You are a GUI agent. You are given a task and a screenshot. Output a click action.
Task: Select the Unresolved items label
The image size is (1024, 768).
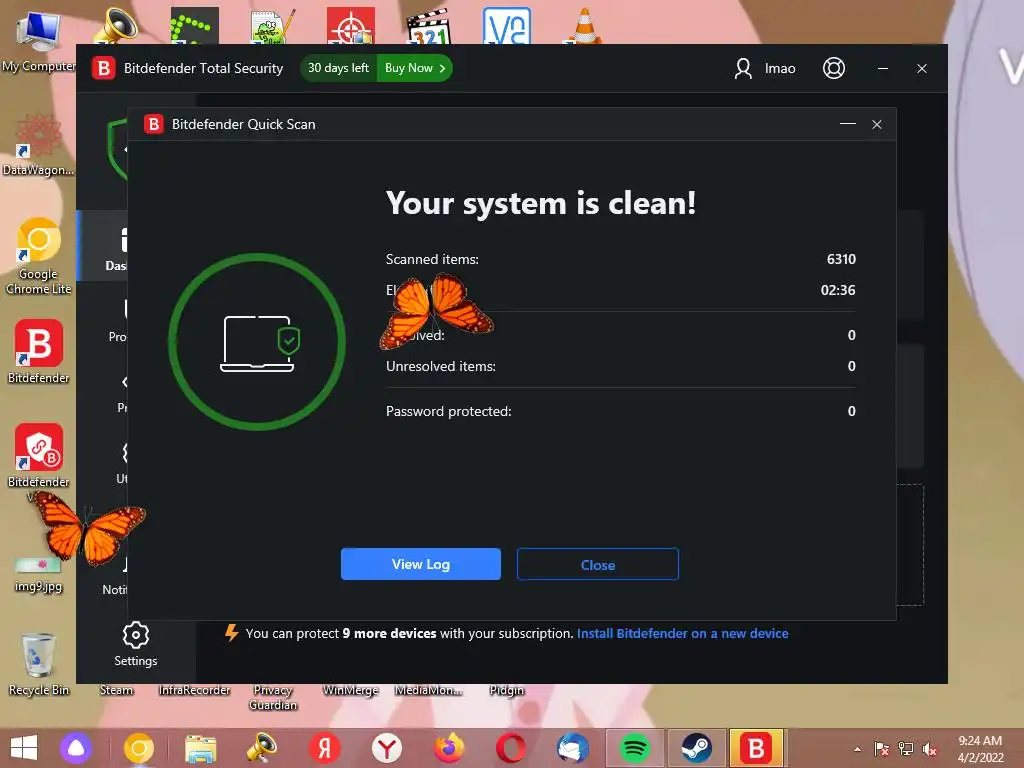pos(441,366)
